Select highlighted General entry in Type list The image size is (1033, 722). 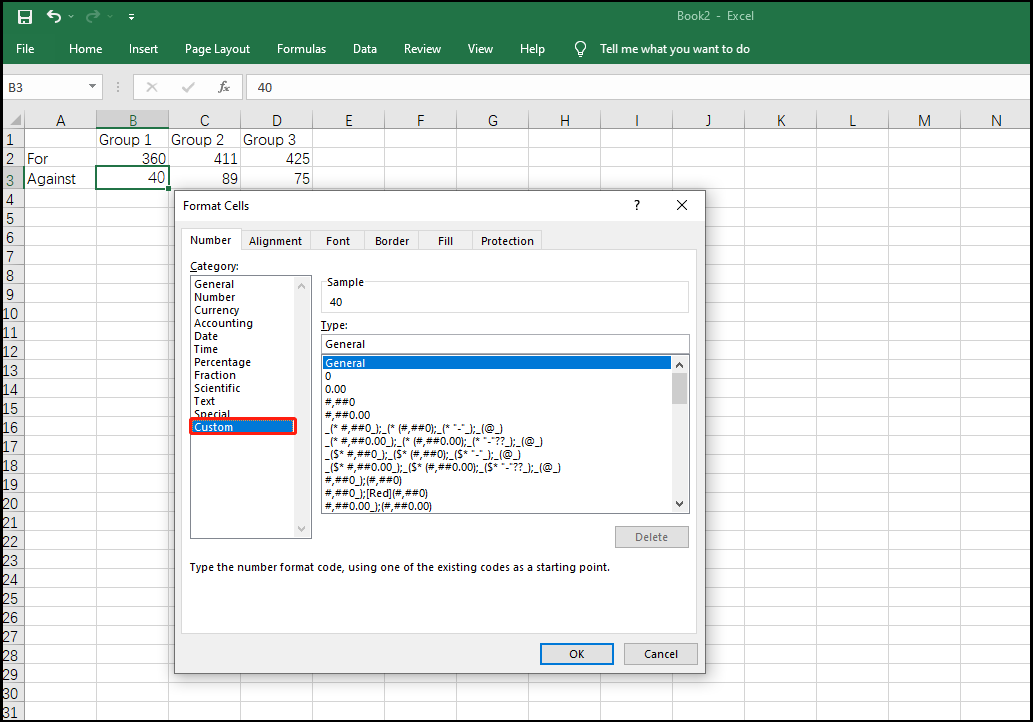pos(497,363)
